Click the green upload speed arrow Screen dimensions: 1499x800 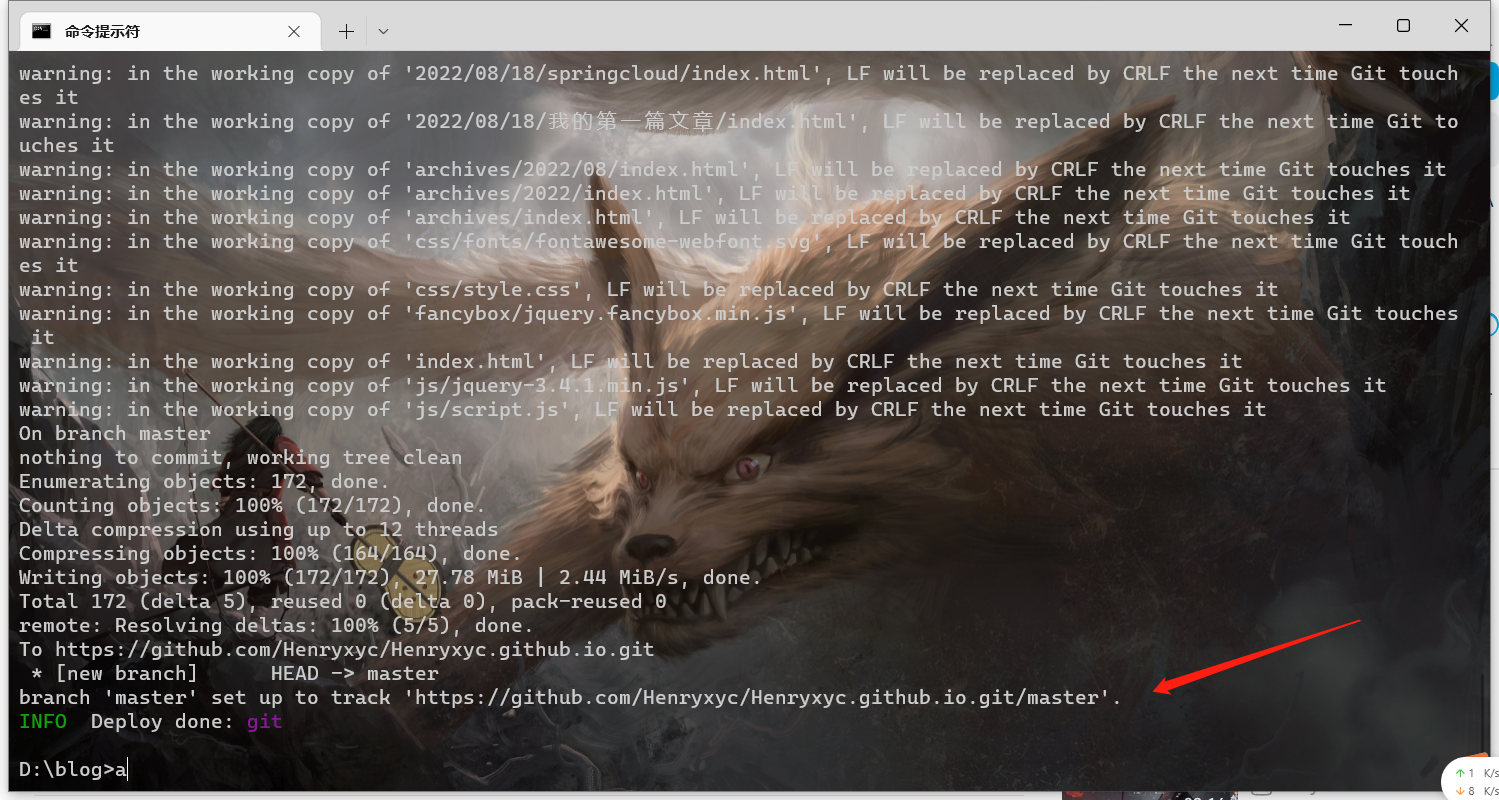tap(1459, 774)
